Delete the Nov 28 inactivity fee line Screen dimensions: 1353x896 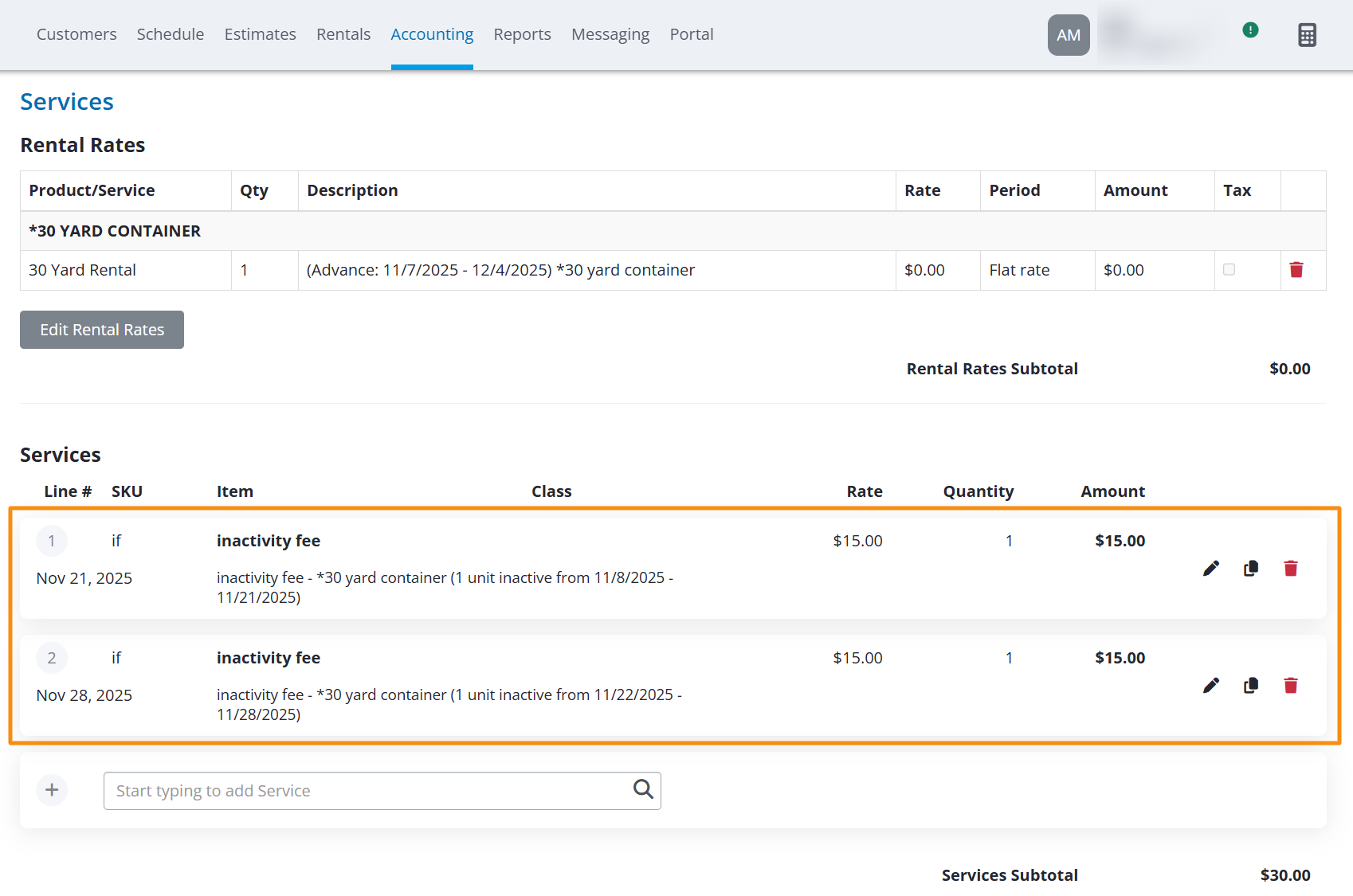coord(1291,685)
